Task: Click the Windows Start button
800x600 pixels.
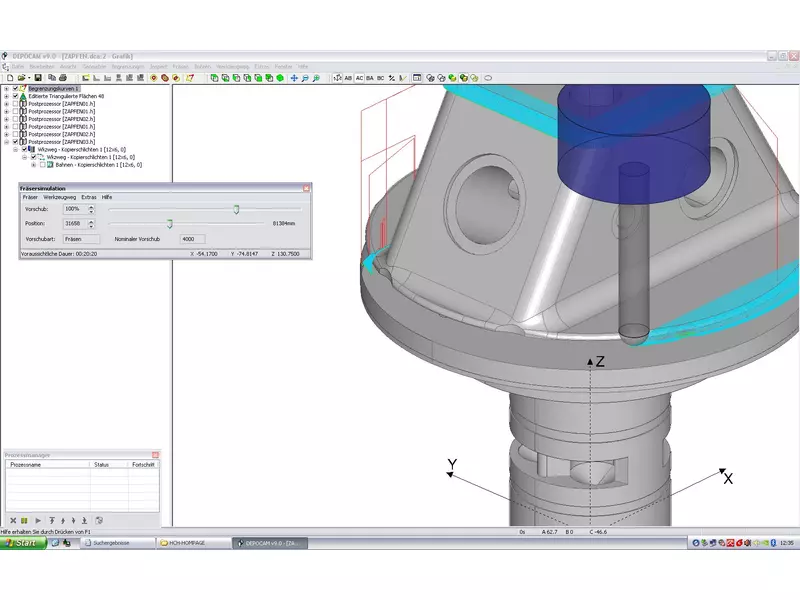Action: tap(22, 542)
